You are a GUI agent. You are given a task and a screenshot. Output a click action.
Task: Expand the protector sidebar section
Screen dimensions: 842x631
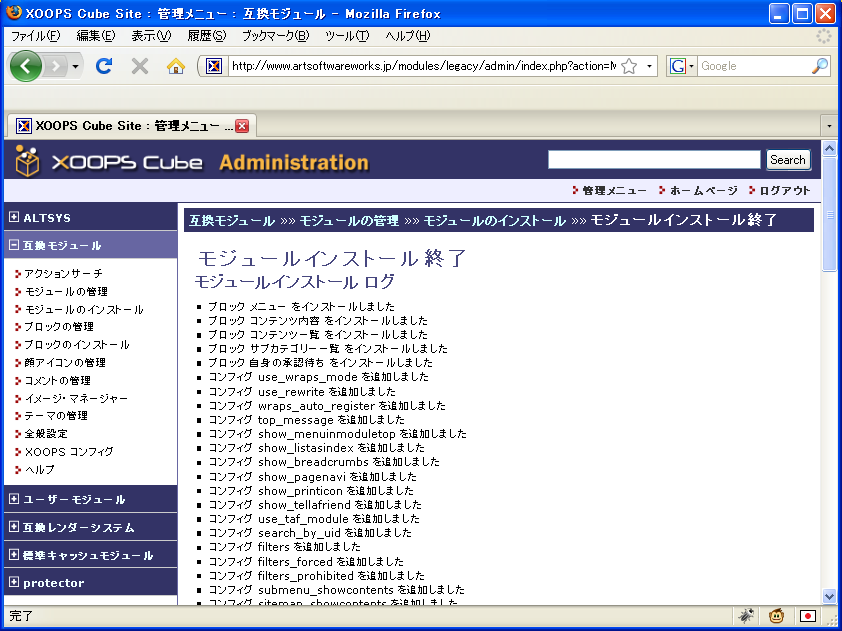14,582
